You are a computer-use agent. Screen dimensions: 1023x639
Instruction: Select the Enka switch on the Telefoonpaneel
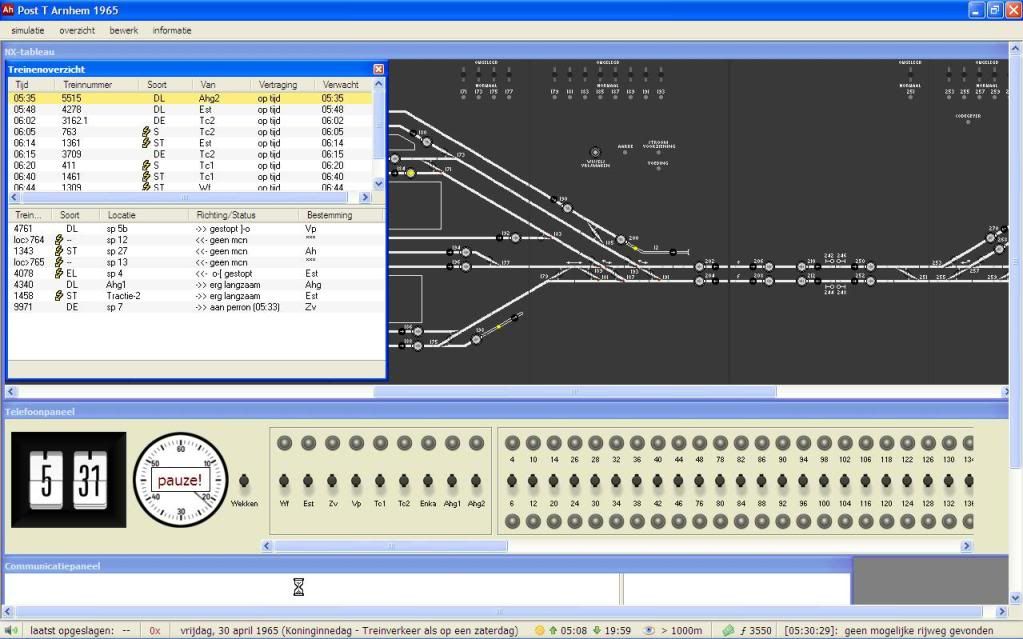coord(428,481)
